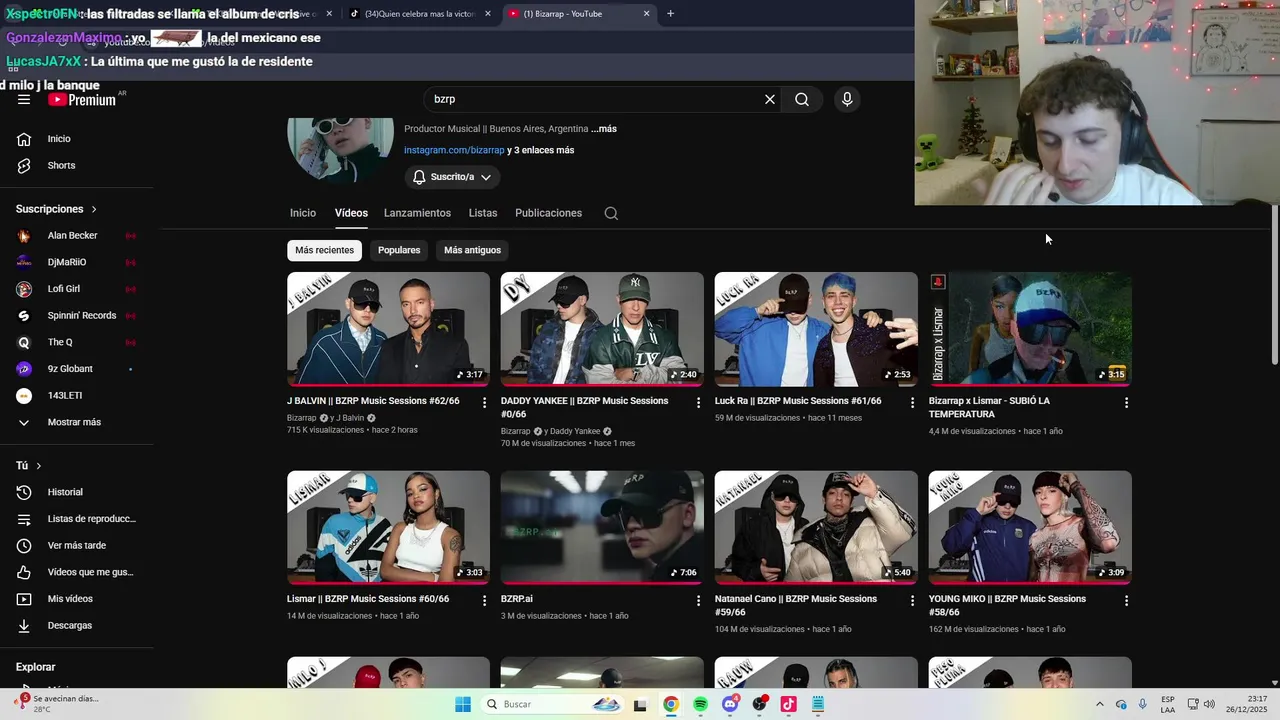Switch to Videos channel tab
This screenshot has width=1280, height=720.
351,213
